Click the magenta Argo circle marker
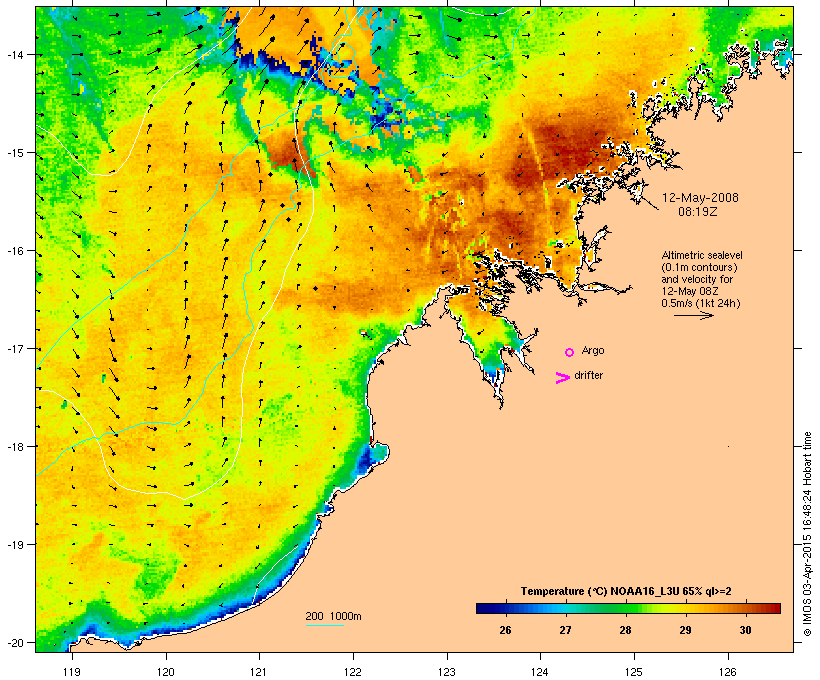Screen dimensions: 820x680 (x=570, y=352)
